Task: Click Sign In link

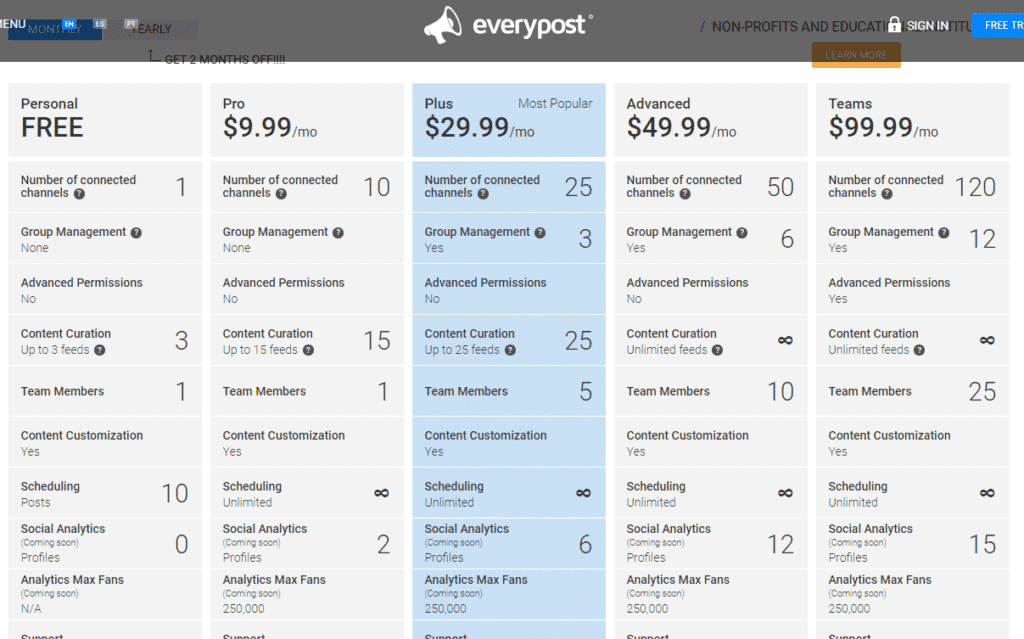Action: coord(927,25)
